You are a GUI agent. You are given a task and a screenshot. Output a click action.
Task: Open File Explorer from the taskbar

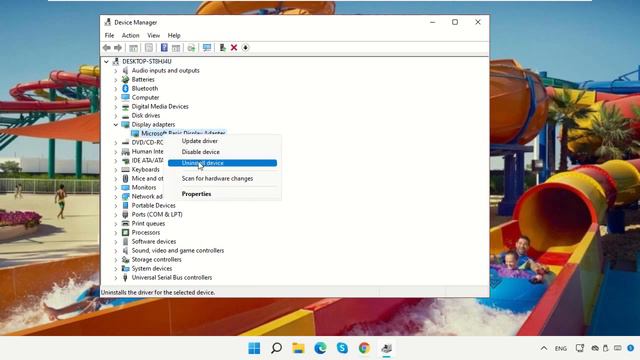click(x=298, y=348)
